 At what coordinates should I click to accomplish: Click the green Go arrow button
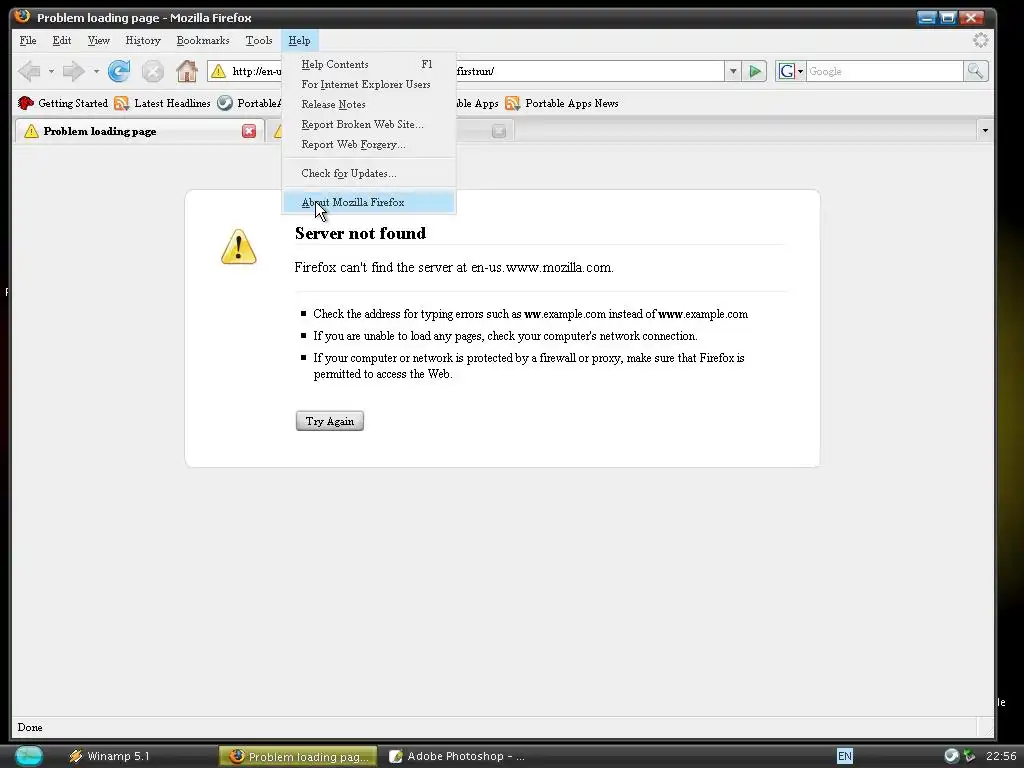(754, 71)
